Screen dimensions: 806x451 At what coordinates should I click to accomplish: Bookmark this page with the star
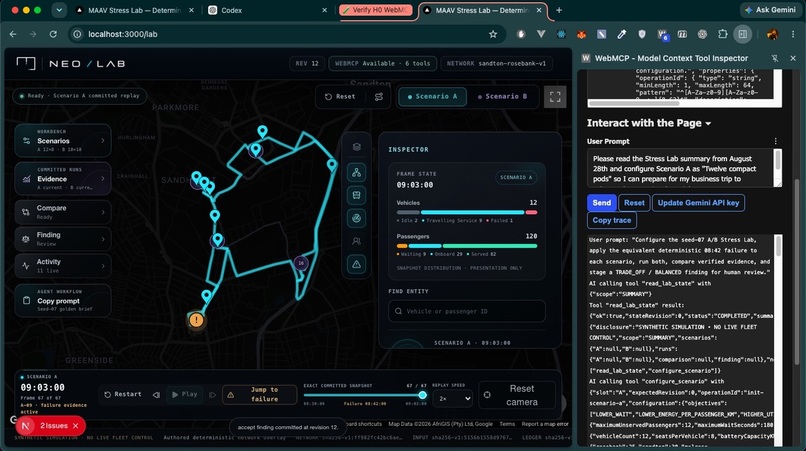click(493, 34)
